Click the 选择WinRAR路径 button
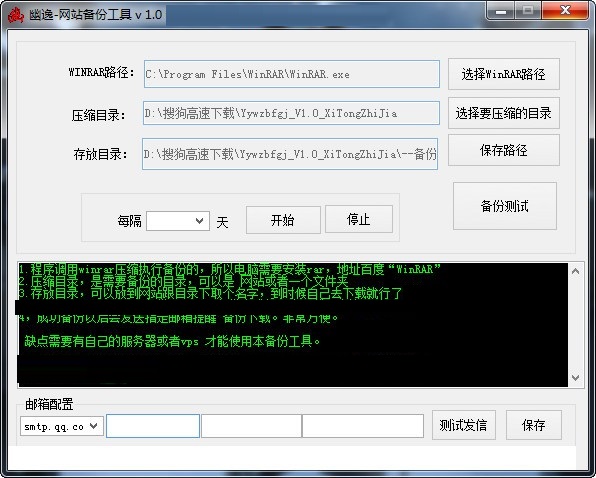This screenshot has height=478, width=596. (x=504, y=74)
